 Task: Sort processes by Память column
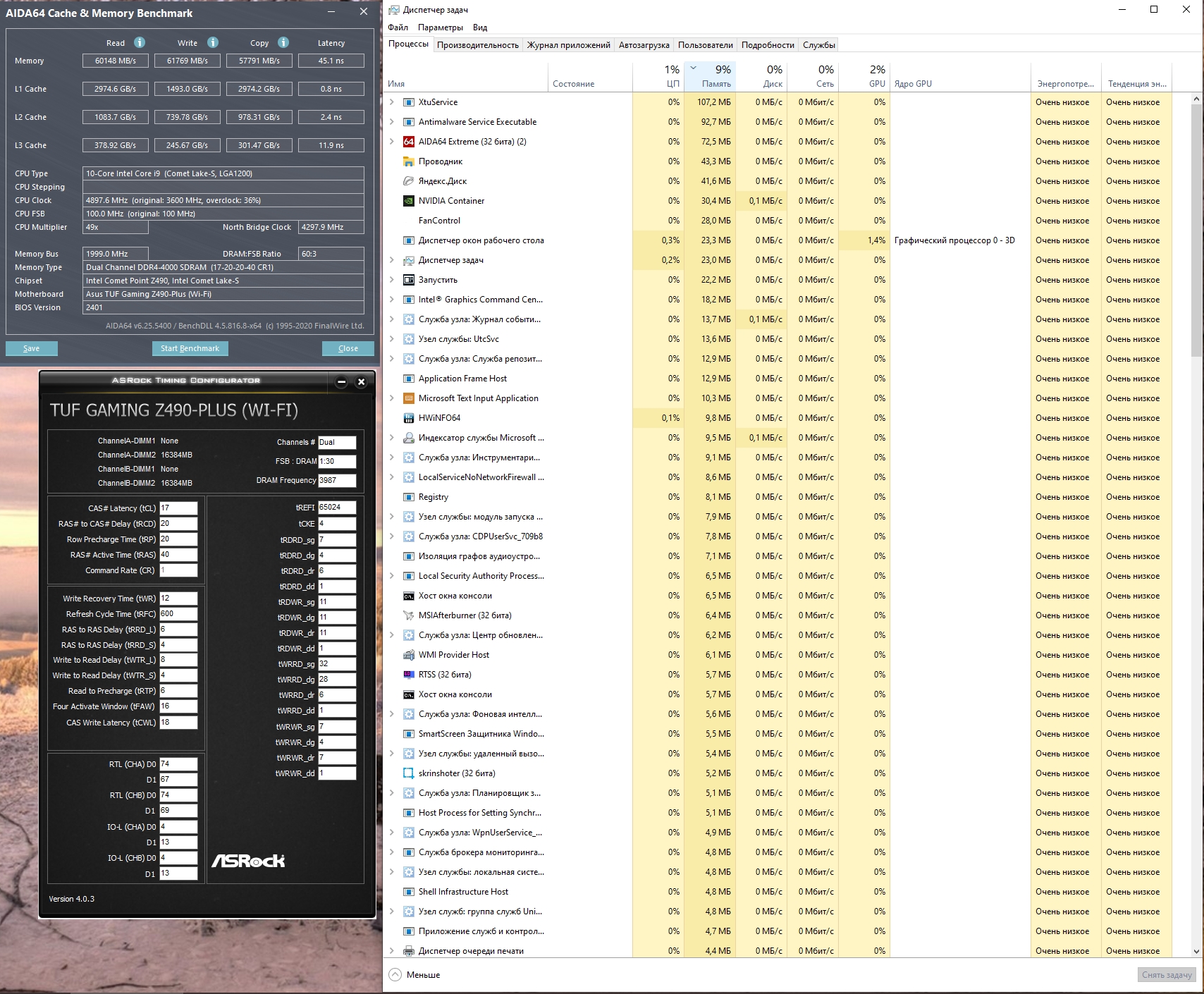click(710, 77)
